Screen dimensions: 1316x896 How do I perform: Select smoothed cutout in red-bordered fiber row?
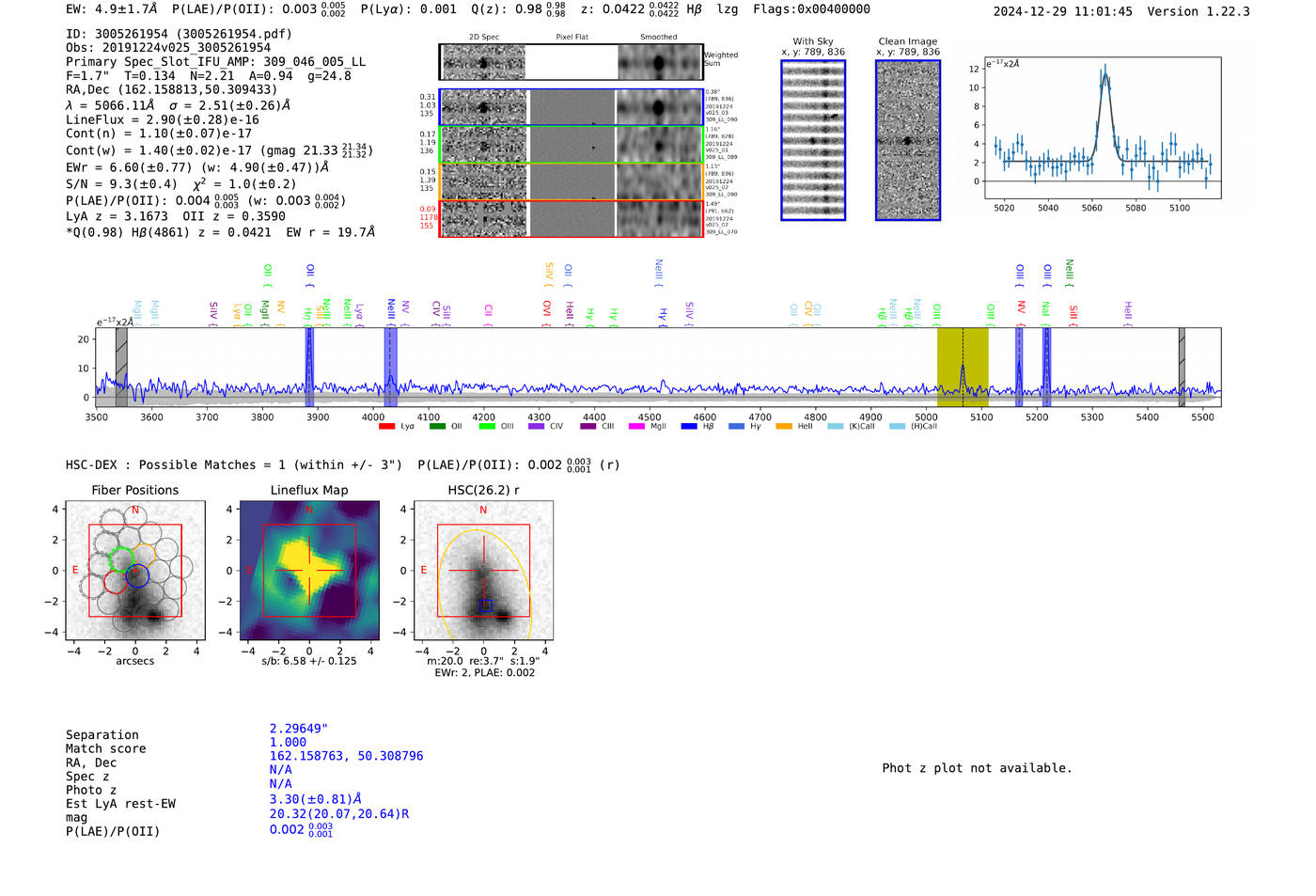click(660, 219)
